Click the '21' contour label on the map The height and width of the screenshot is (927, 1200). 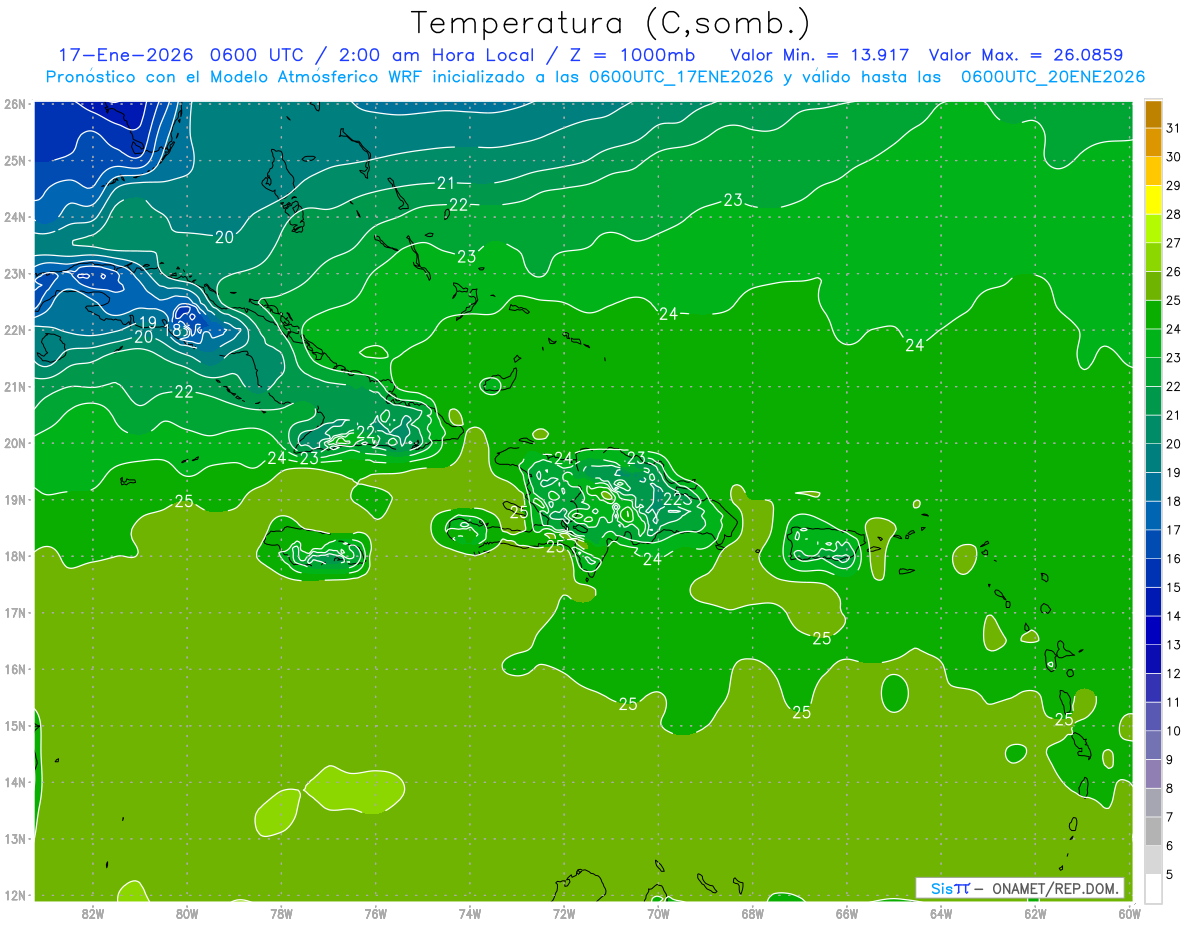click(x=446, y=183)
